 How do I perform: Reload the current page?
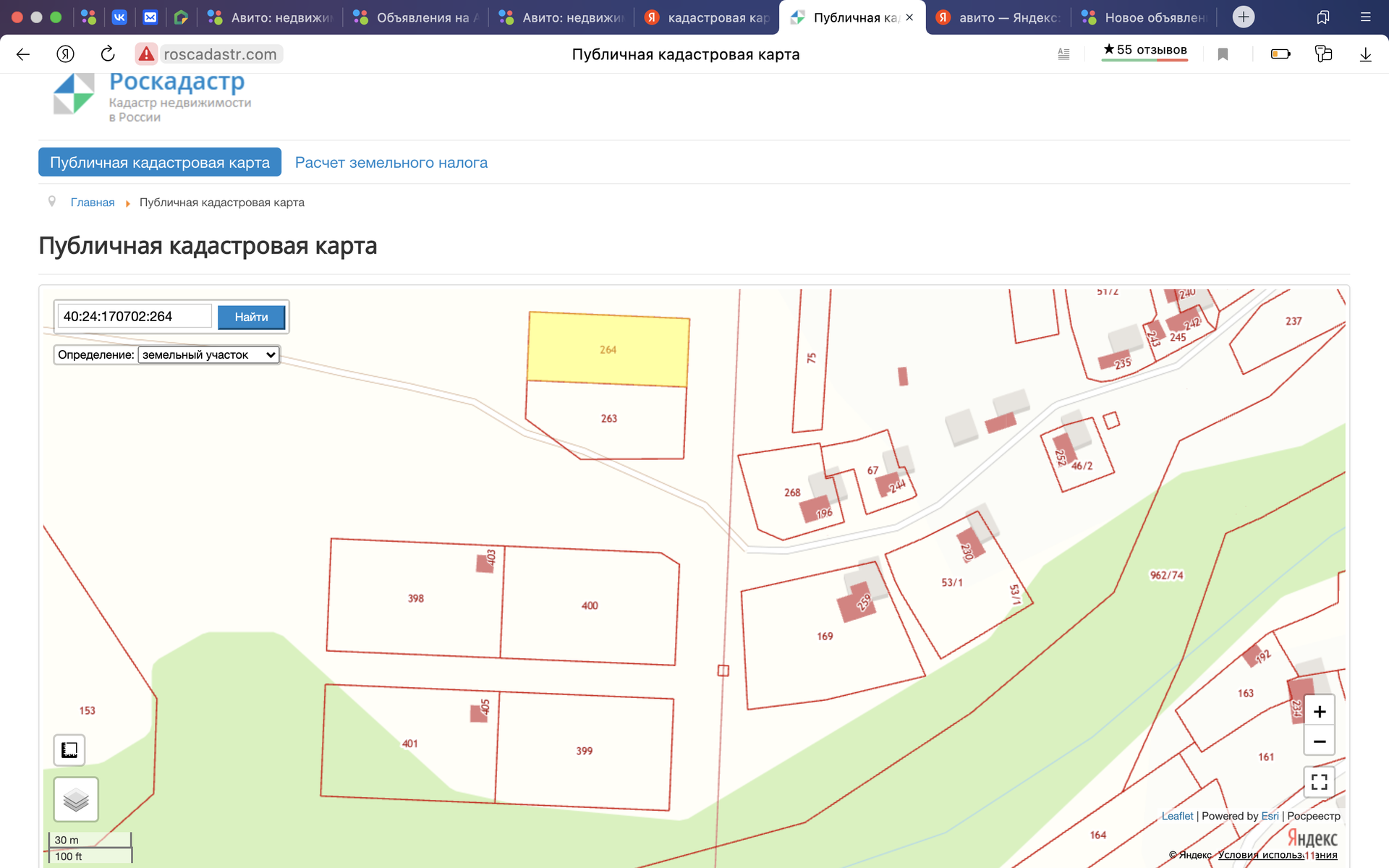click(x=108, y=54)
